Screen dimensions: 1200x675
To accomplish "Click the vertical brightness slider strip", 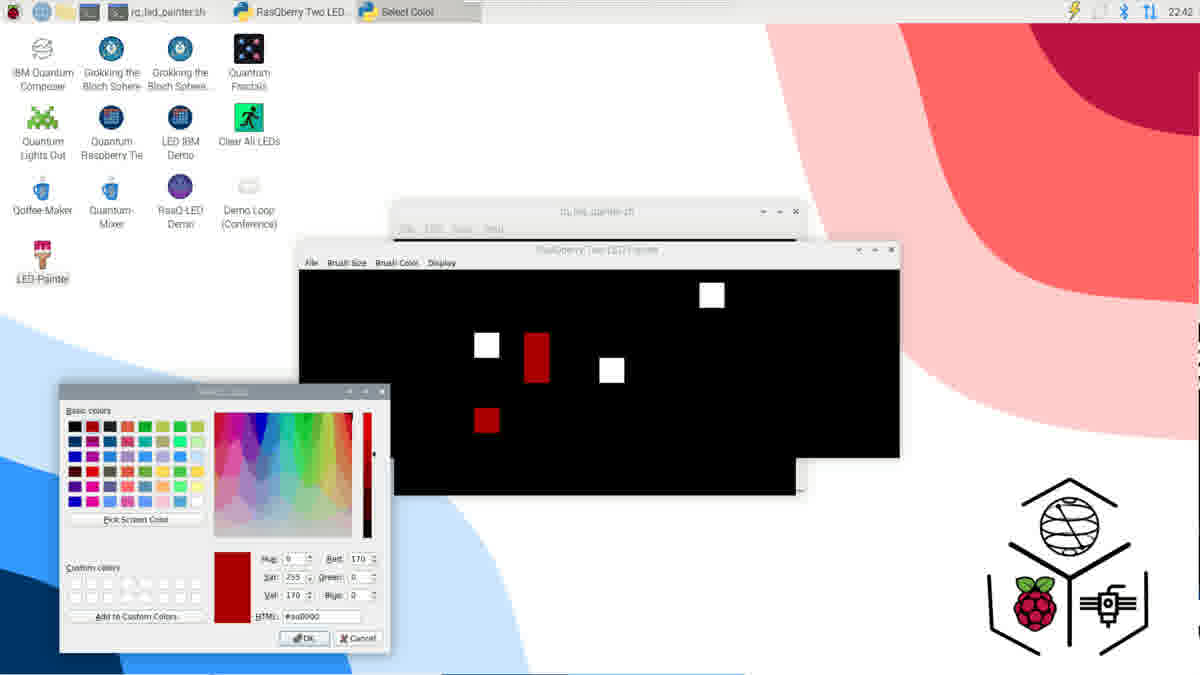I will (367, 475).
